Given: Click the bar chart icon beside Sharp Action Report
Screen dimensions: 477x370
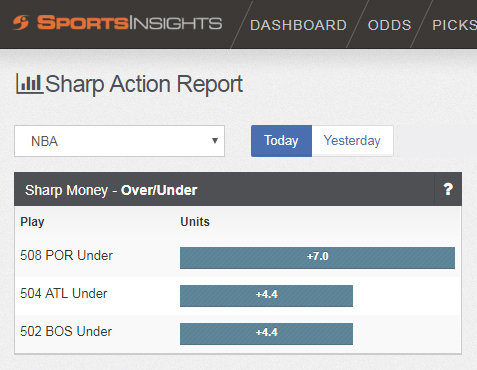Looking at the screenshot, I should (30, 84).
